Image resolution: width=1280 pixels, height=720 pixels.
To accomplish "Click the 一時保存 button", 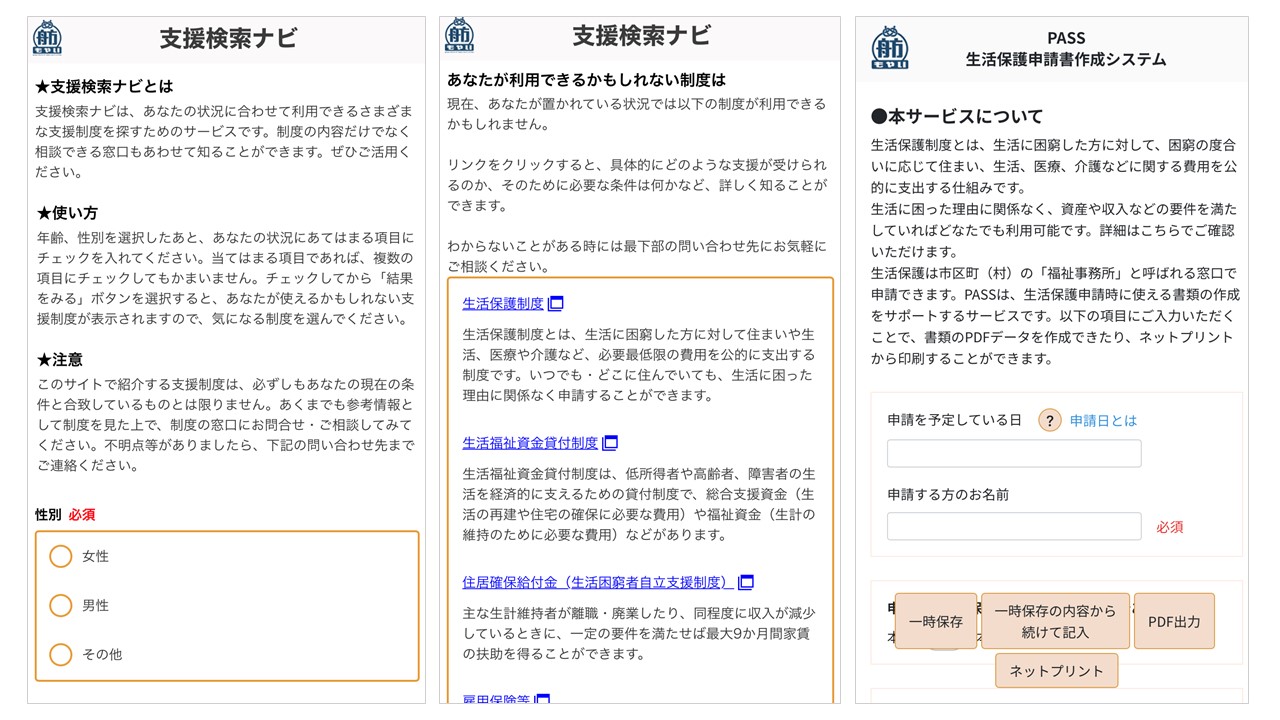I will point(936,621).
